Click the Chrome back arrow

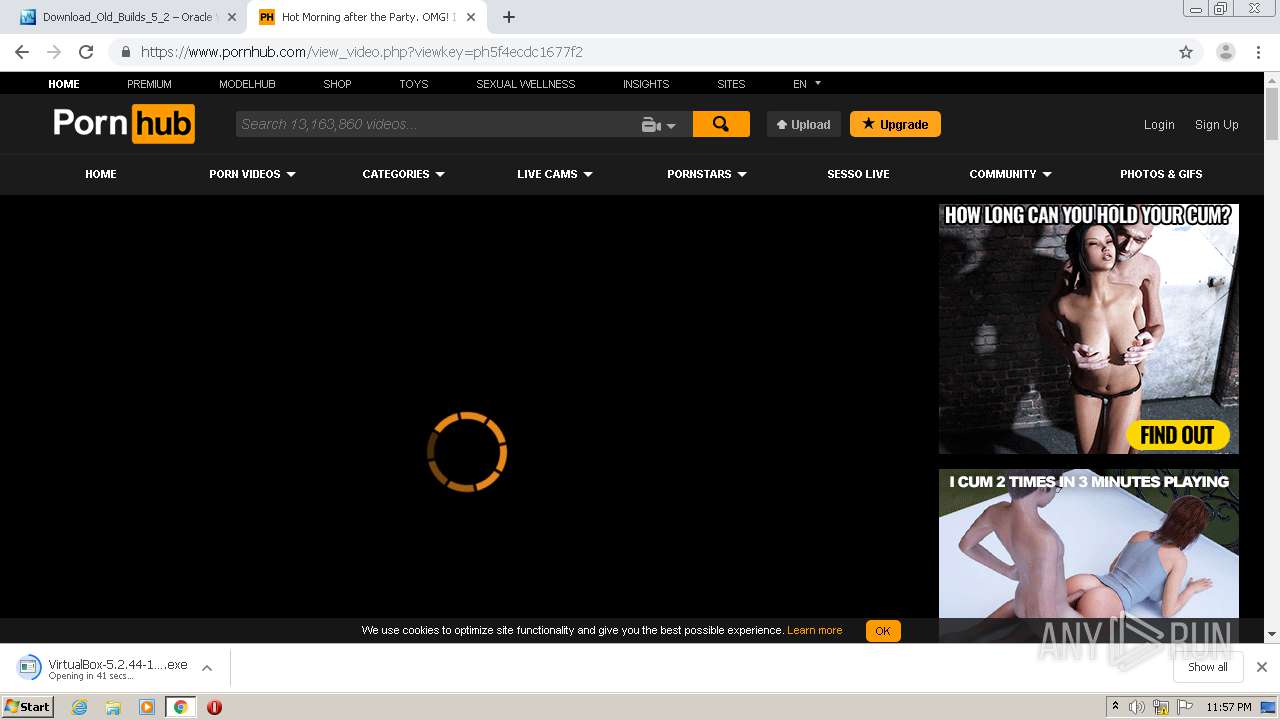[22, 52]
